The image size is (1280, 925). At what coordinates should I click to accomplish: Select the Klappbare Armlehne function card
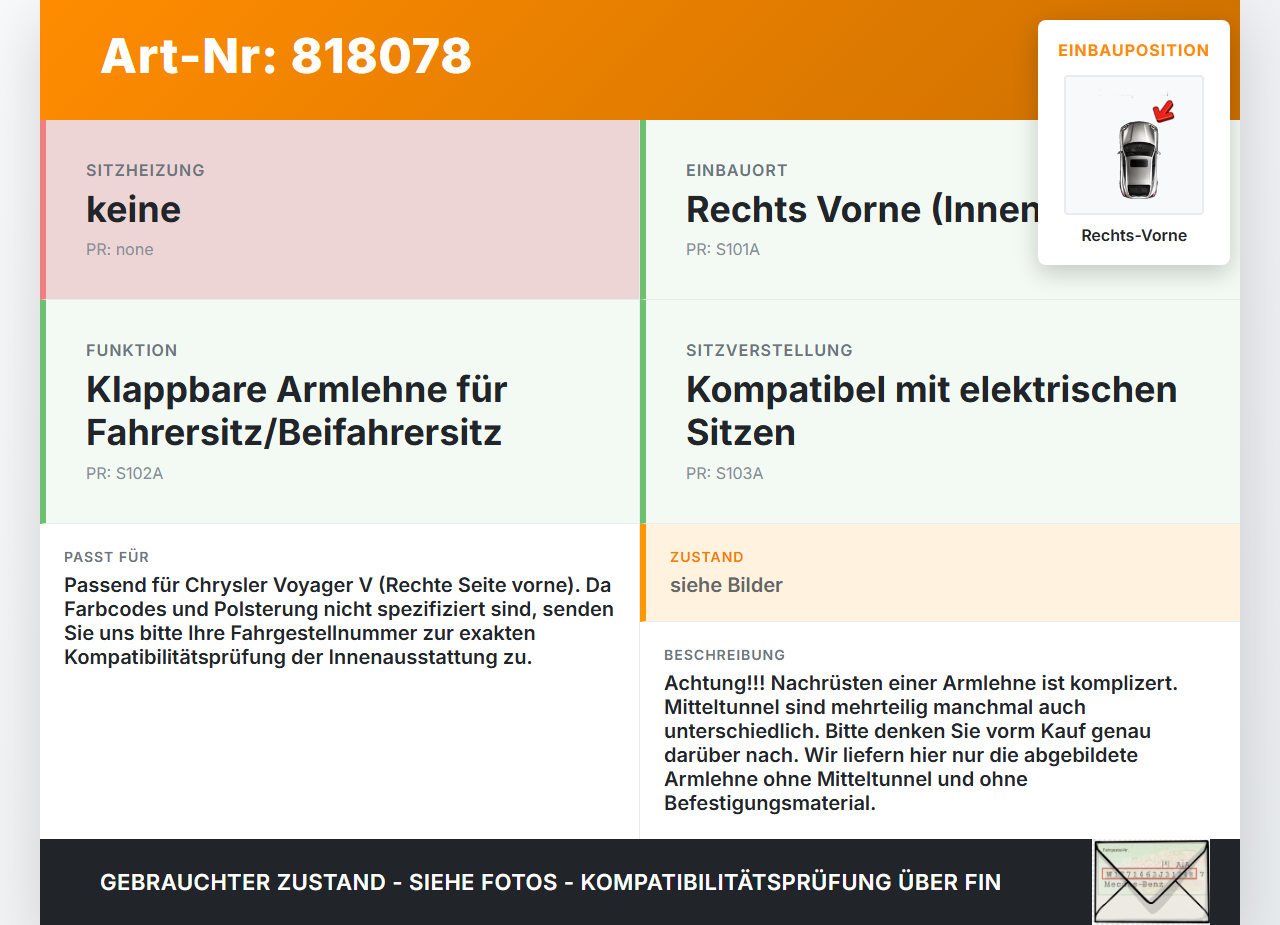(x=340, y=412)
